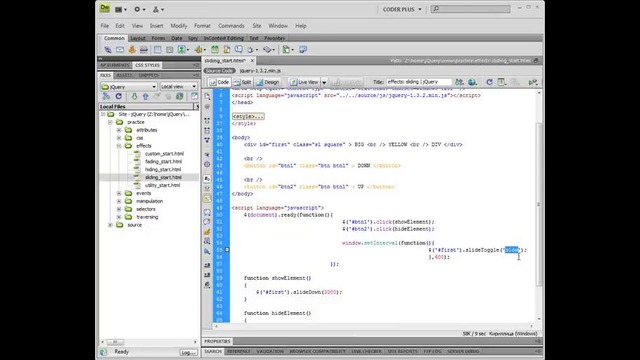Image resolution: width=640 pixels, height=360 pixels.
Task: Insert an Email Link
Action: click(x=120, y=49)
